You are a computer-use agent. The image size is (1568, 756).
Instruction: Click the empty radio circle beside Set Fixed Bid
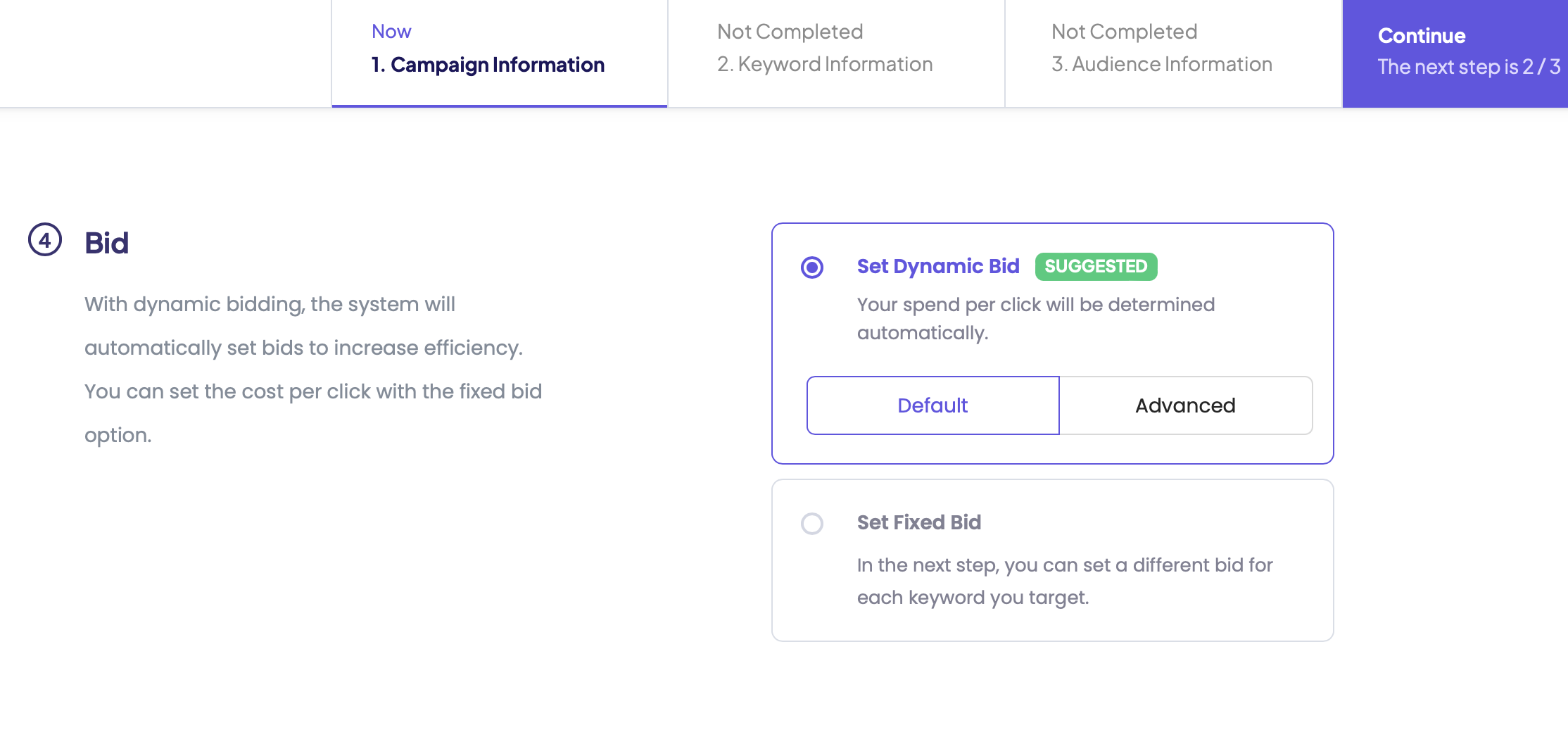click(812, 524)
